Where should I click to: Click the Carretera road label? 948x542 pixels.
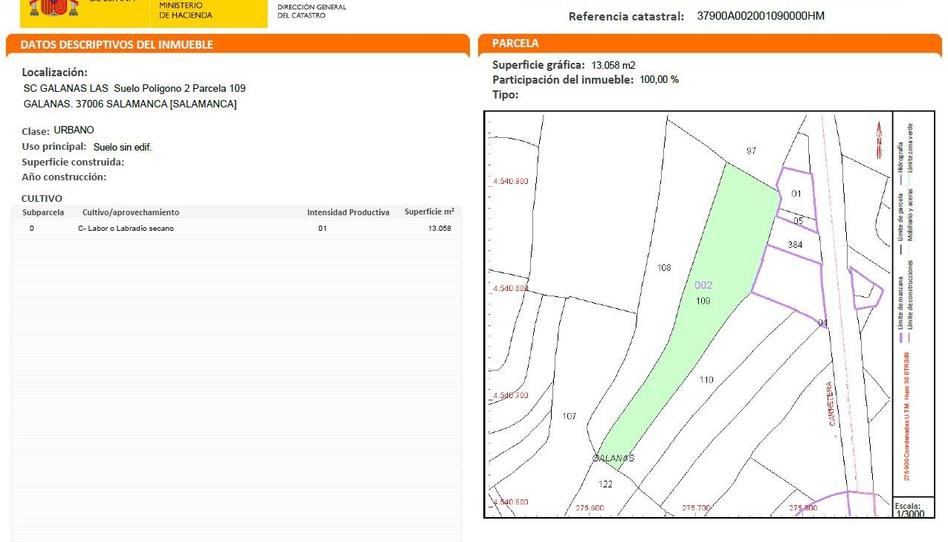click(x=830, y=404)
